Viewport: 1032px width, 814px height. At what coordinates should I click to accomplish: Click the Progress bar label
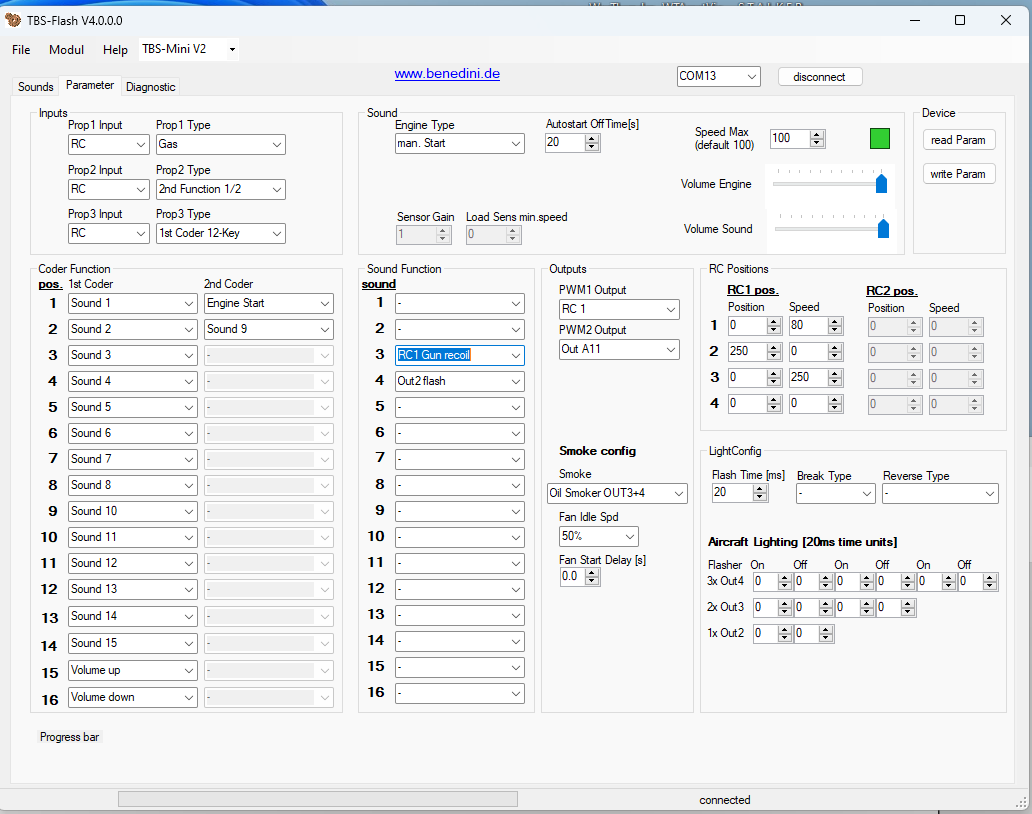(69, 737)
